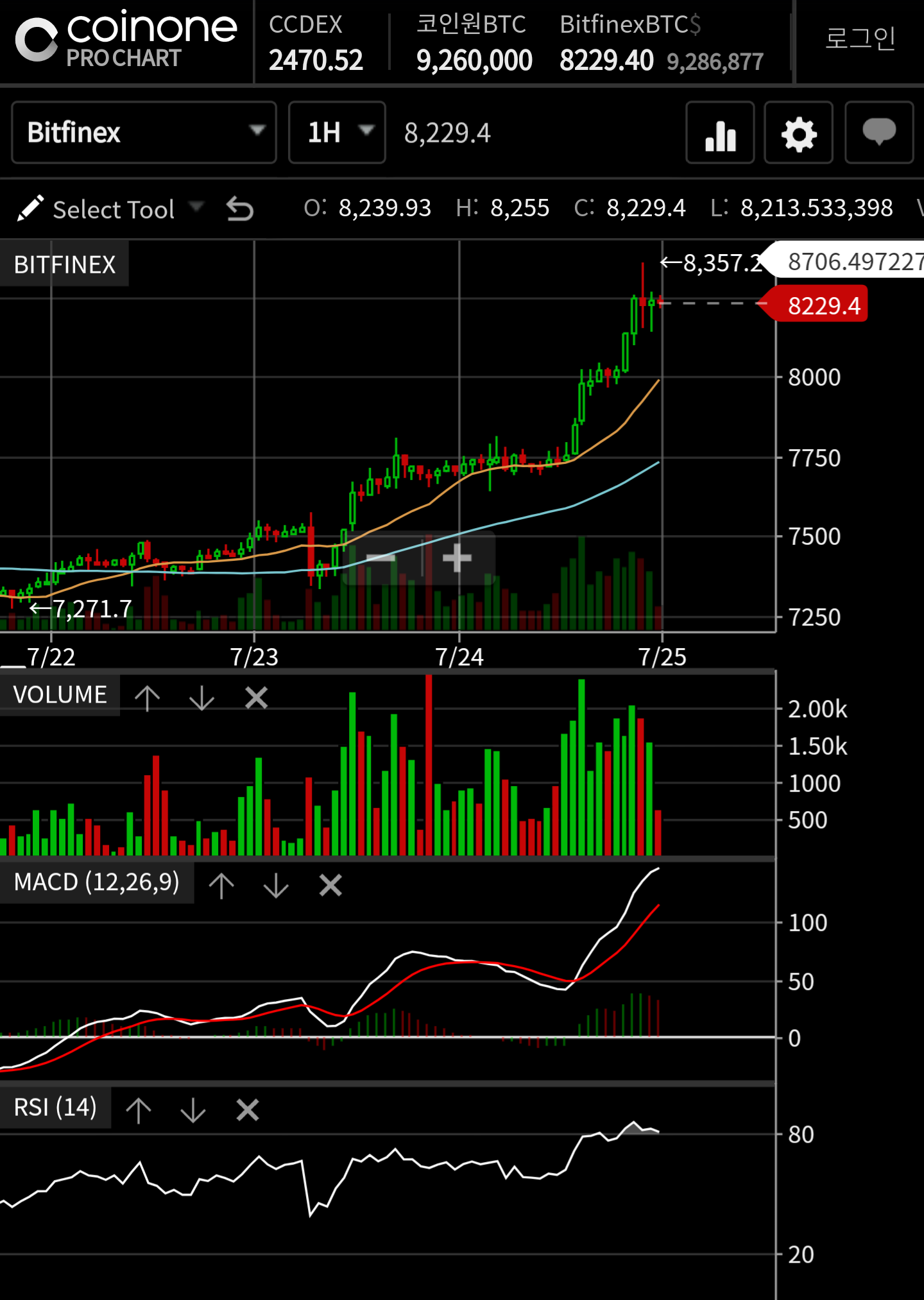The width and height of the screenshot is (924, 1300).
Task: Click the 8,357.2 high price marker
Action: coord(712,263)
